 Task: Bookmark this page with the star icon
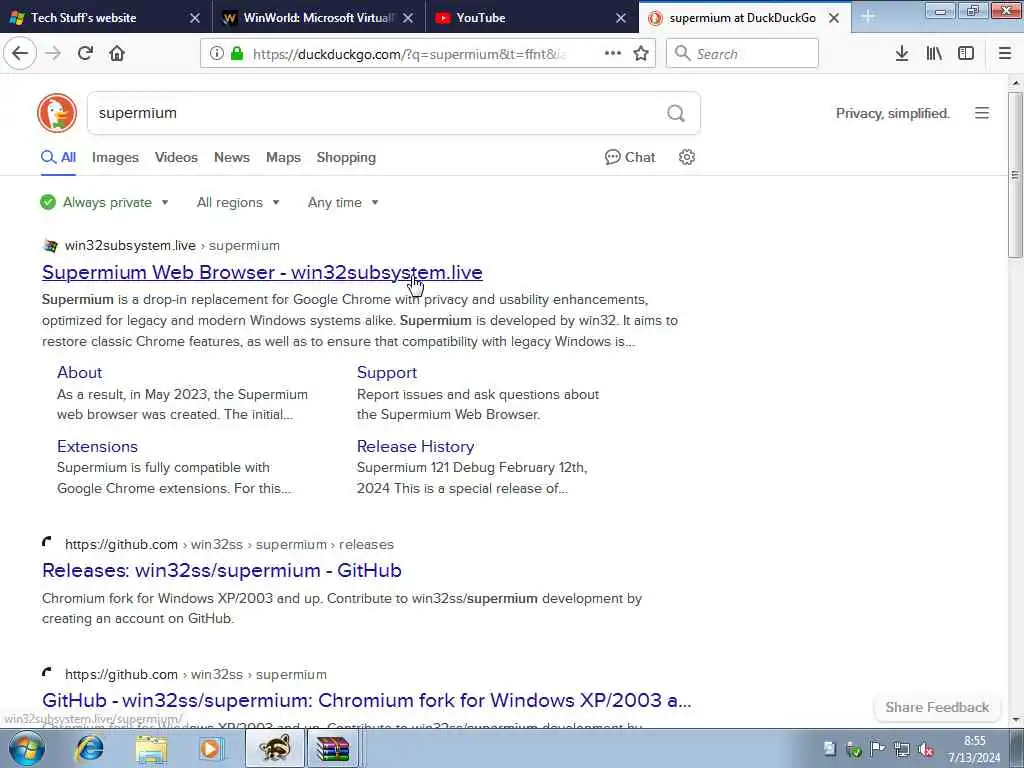coord(641,54)
